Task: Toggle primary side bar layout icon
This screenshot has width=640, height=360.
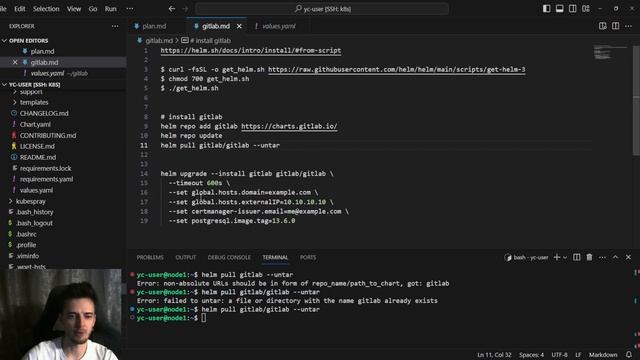Action: (x=547, y=9)
